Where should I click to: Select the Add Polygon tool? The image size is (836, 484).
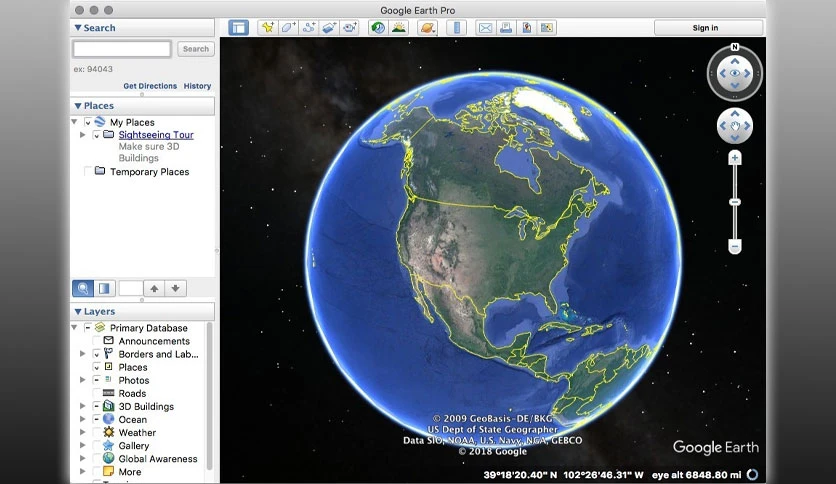(288, 28)
